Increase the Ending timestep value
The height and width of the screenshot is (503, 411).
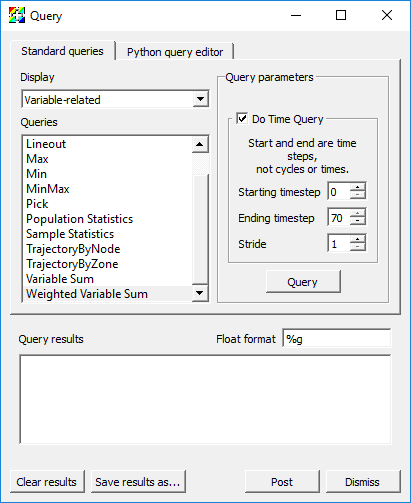358,213
